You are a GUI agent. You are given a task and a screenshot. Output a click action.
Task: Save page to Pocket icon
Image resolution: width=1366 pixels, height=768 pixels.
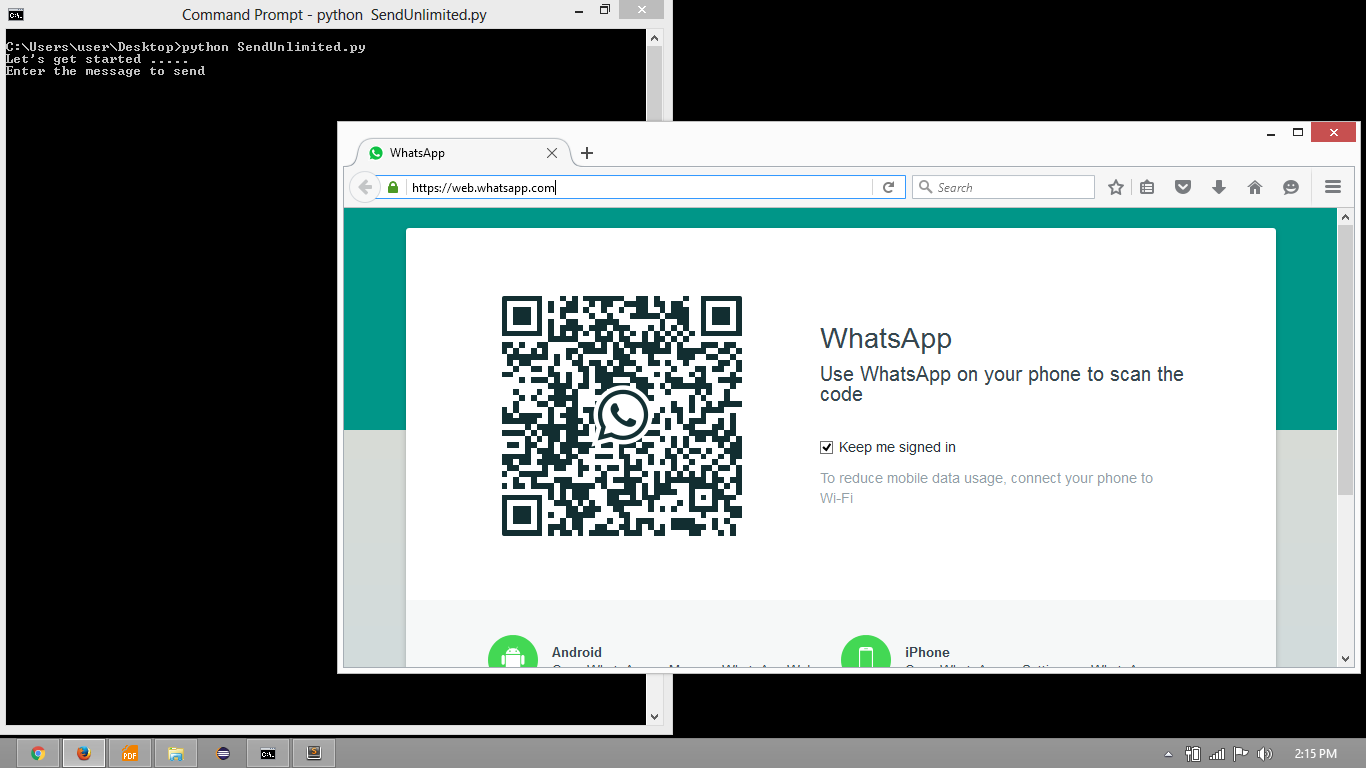tap(1183, 187)
